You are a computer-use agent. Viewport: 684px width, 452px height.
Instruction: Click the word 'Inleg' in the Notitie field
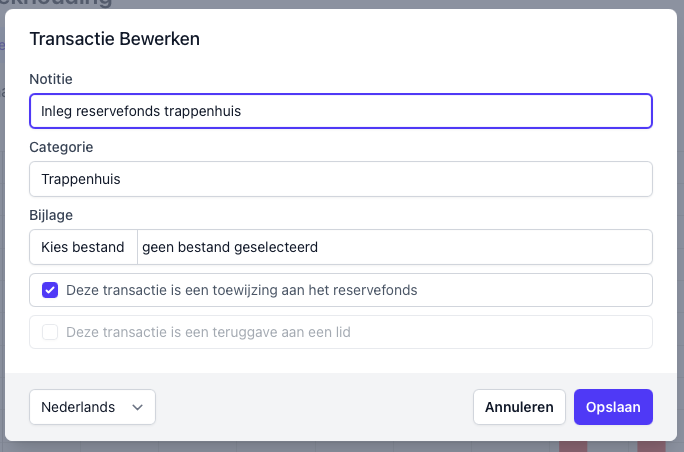click(57, 111)
